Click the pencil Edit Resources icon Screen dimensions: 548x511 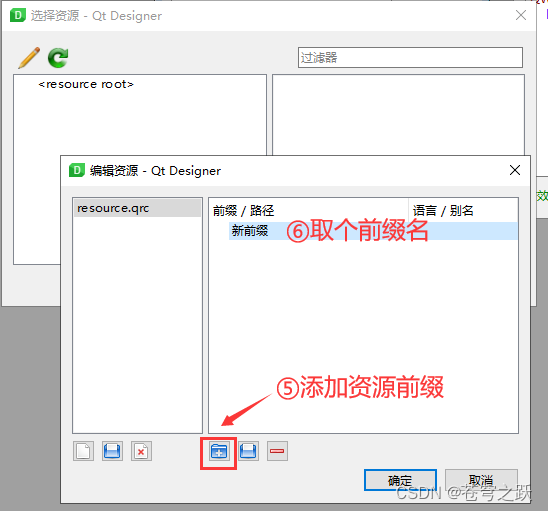click(29, 58)
